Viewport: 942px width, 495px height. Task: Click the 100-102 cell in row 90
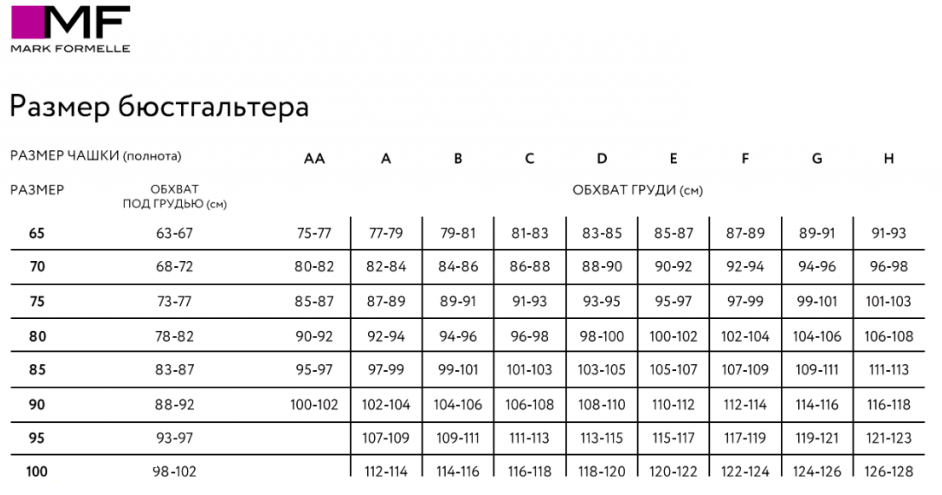click(314, 405)
